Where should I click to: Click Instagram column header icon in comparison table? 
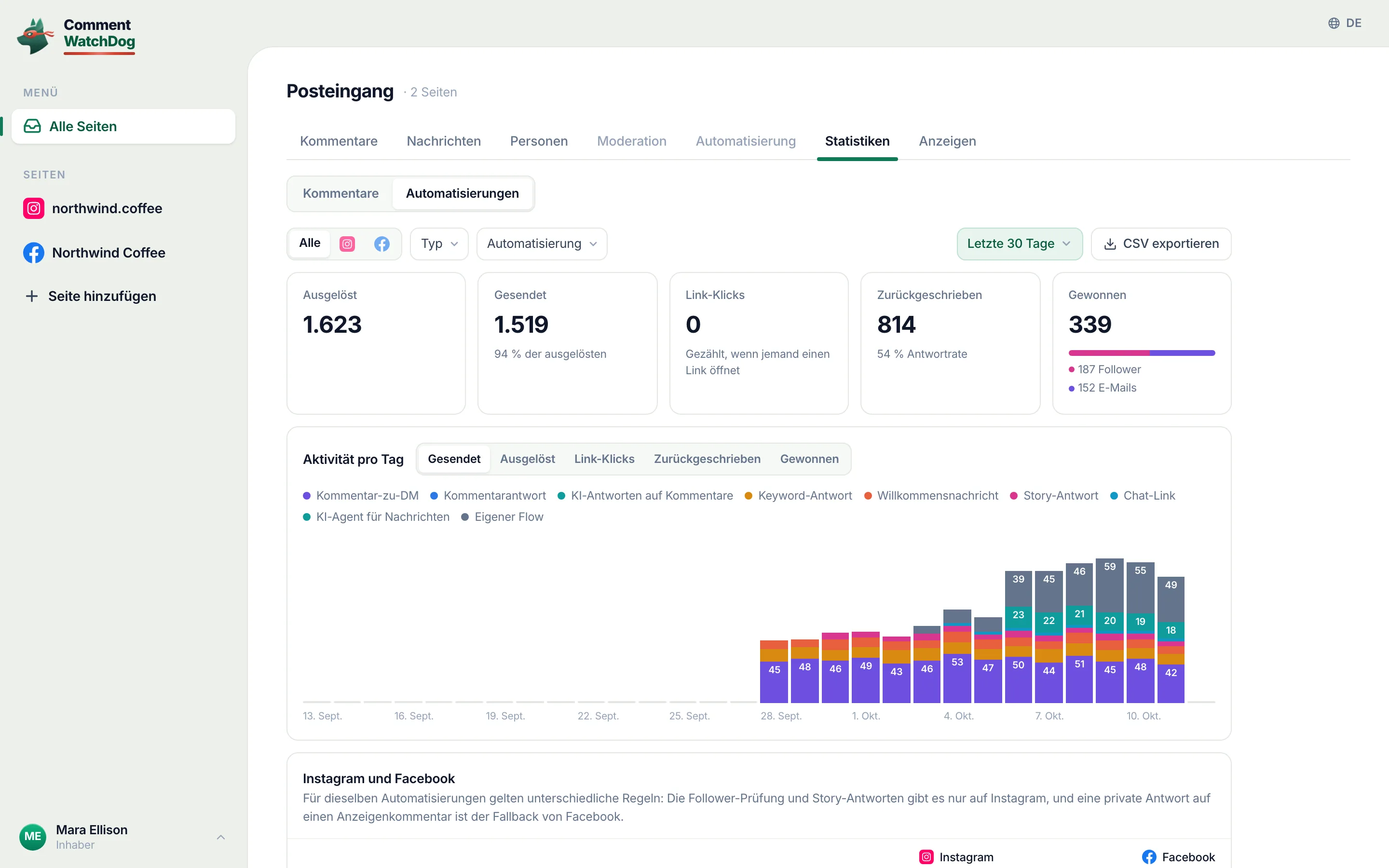click(x=926, y=857)
